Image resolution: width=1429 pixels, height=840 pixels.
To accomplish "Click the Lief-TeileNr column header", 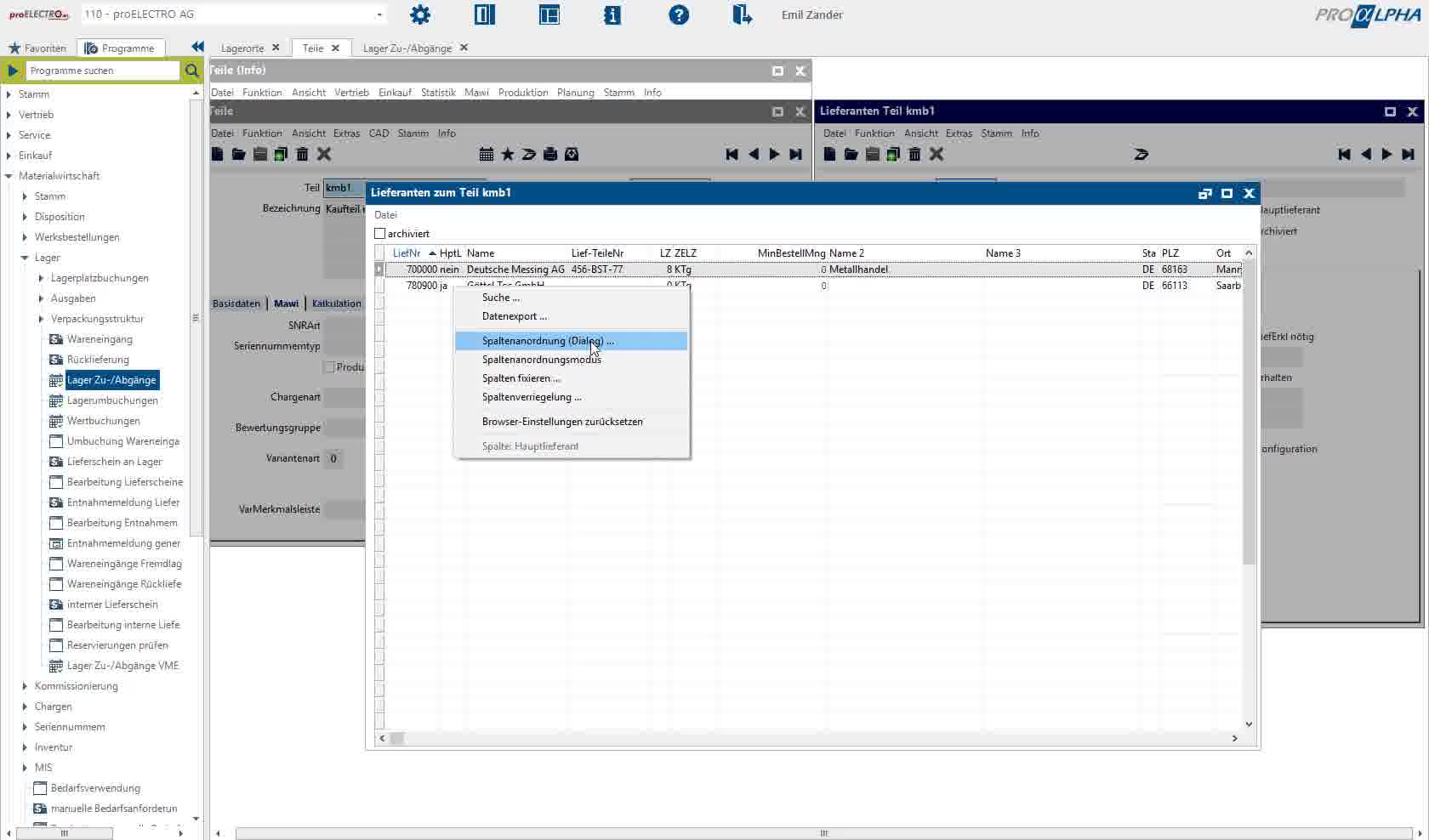I will 597,253.
